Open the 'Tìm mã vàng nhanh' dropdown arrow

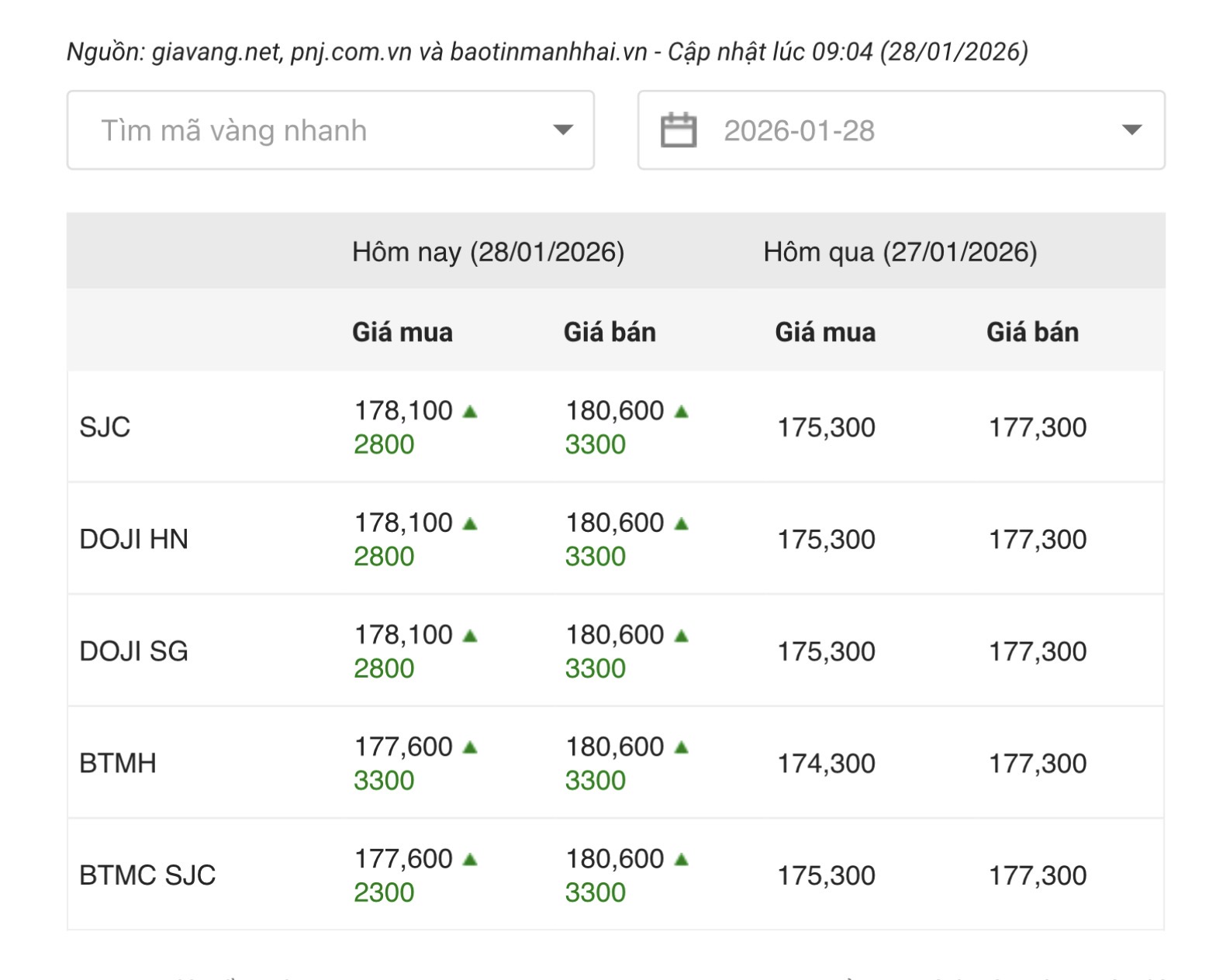563,130
